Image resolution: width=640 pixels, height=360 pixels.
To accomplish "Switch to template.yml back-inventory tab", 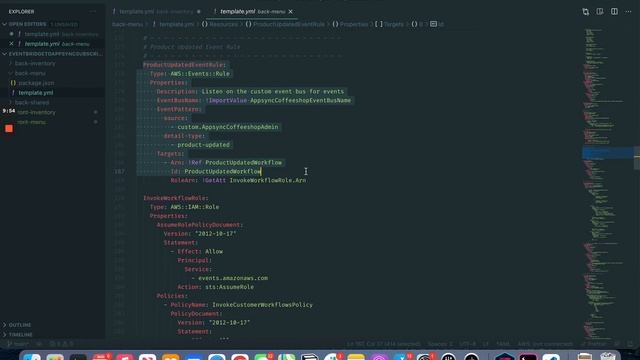I will coord(156,11).
